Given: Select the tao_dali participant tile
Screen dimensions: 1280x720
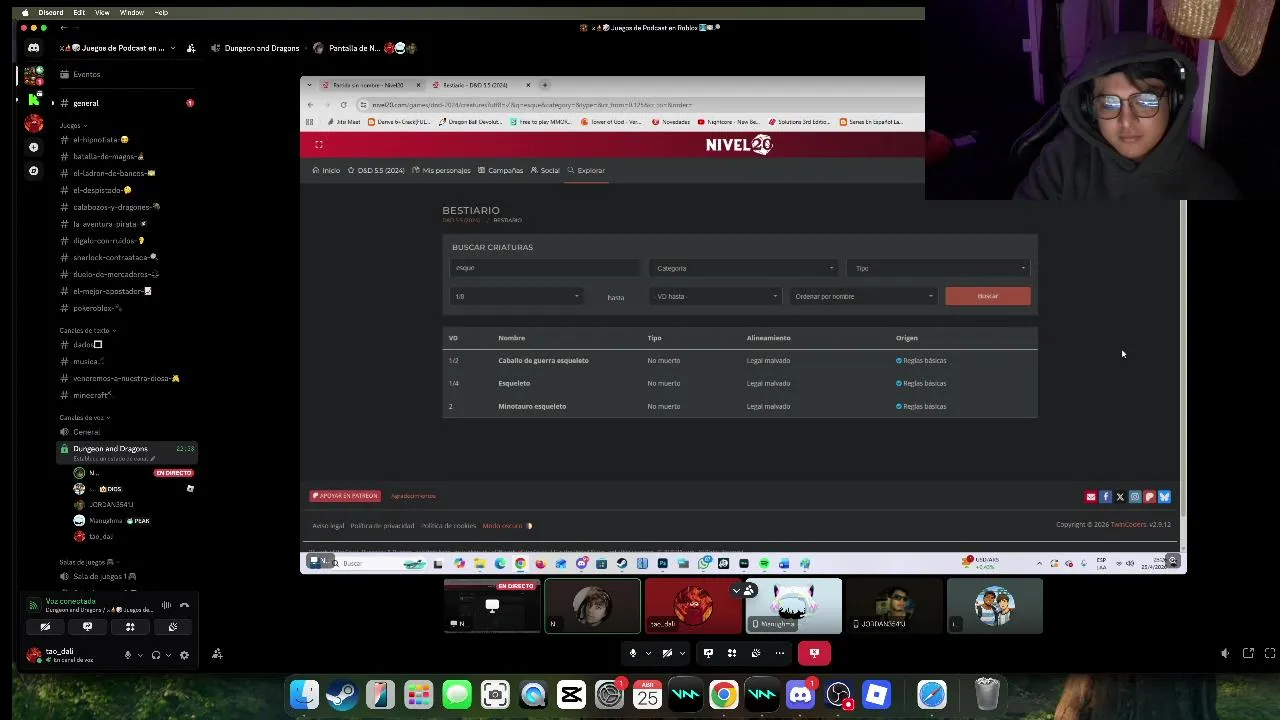Looking at the screenshot, I should 693,606.
